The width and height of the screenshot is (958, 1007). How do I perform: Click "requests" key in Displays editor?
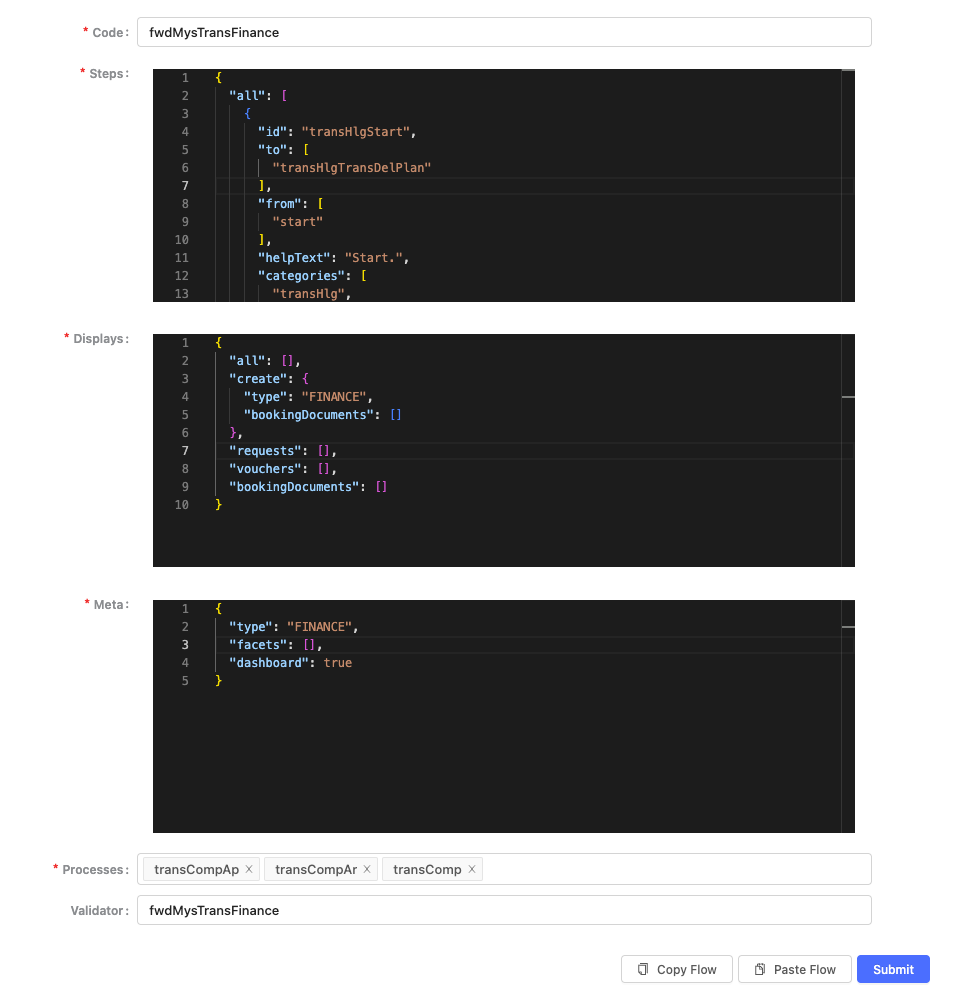266,451
